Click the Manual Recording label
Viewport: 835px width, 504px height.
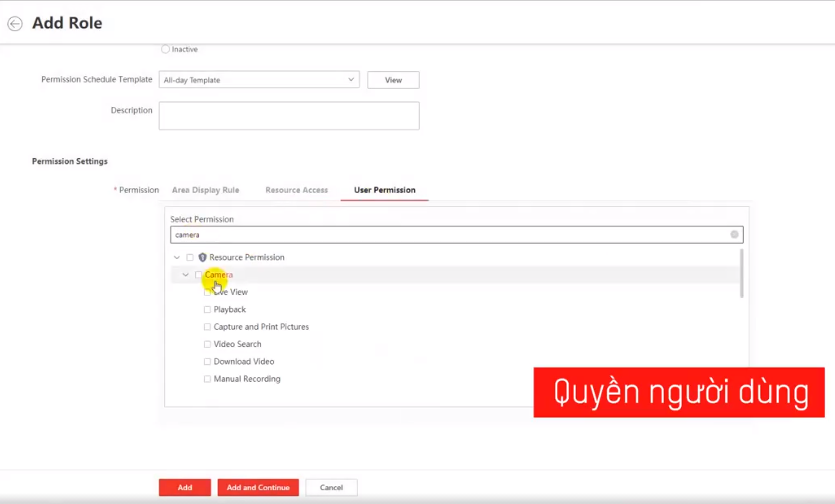click(x=247, y=379)
